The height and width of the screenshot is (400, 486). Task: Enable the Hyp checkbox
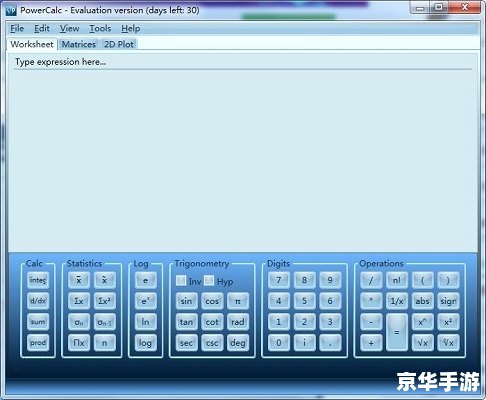209,280
